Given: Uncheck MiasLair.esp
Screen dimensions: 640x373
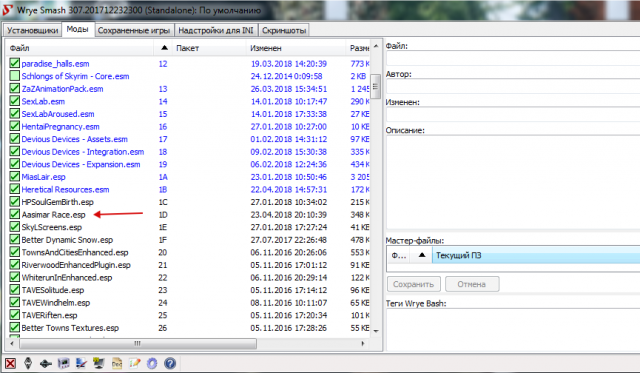Looking at the screenshot, I should (15, 177).
